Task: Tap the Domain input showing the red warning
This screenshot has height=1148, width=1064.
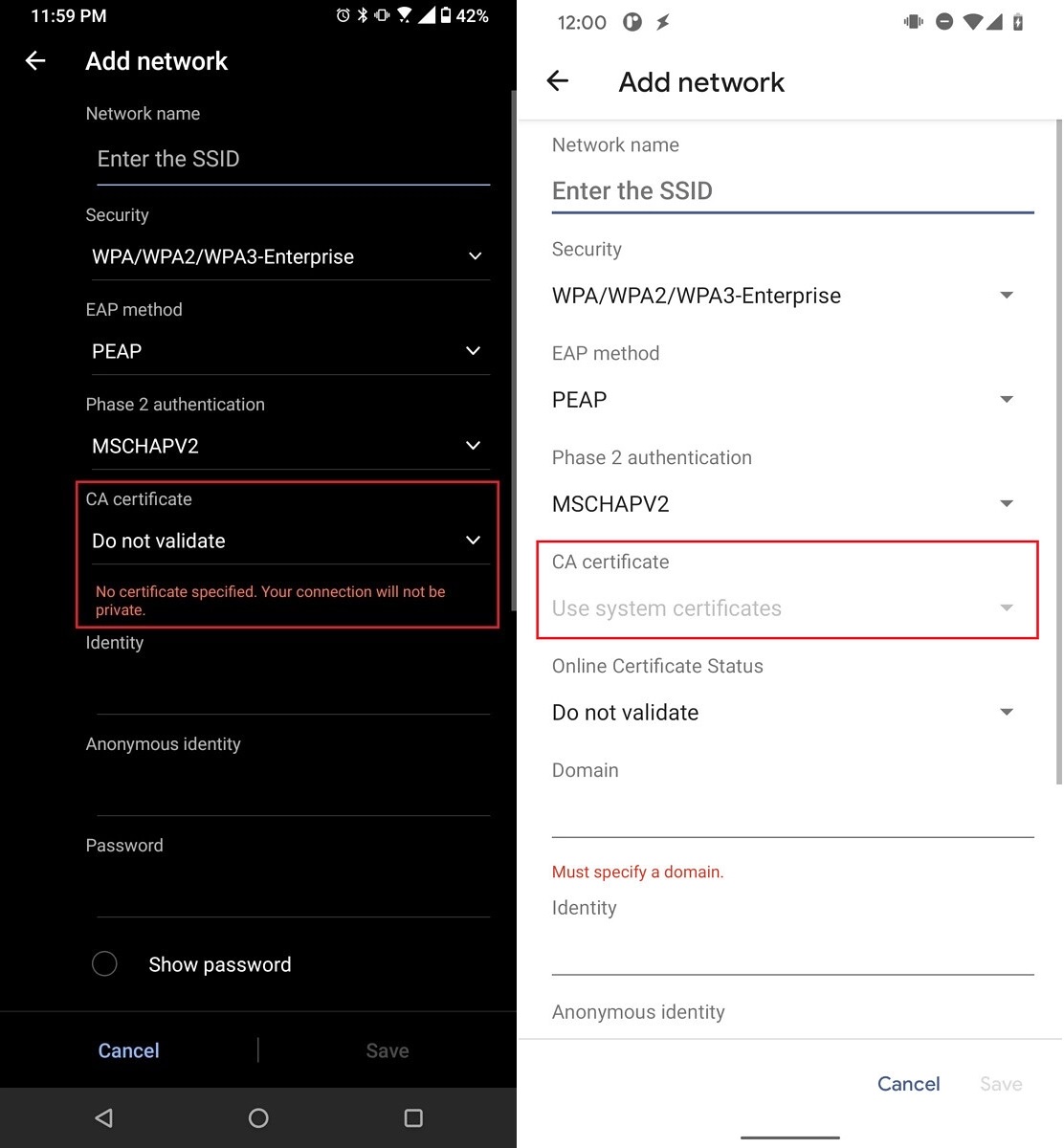Action: 792,823
